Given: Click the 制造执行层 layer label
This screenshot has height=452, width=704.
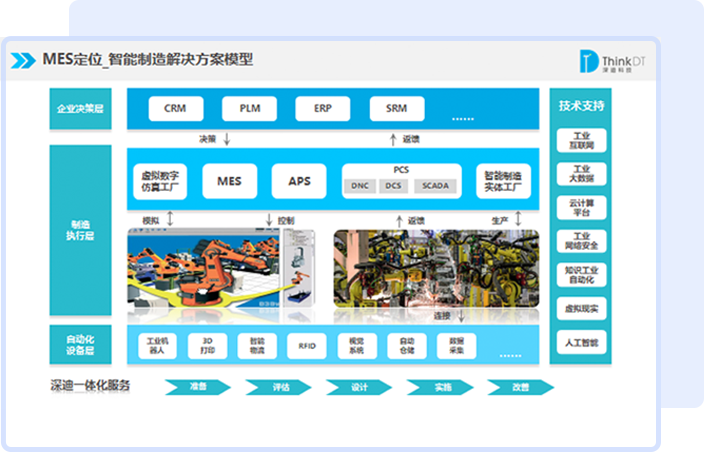Looking at the screenshot, I should [80, 230].
